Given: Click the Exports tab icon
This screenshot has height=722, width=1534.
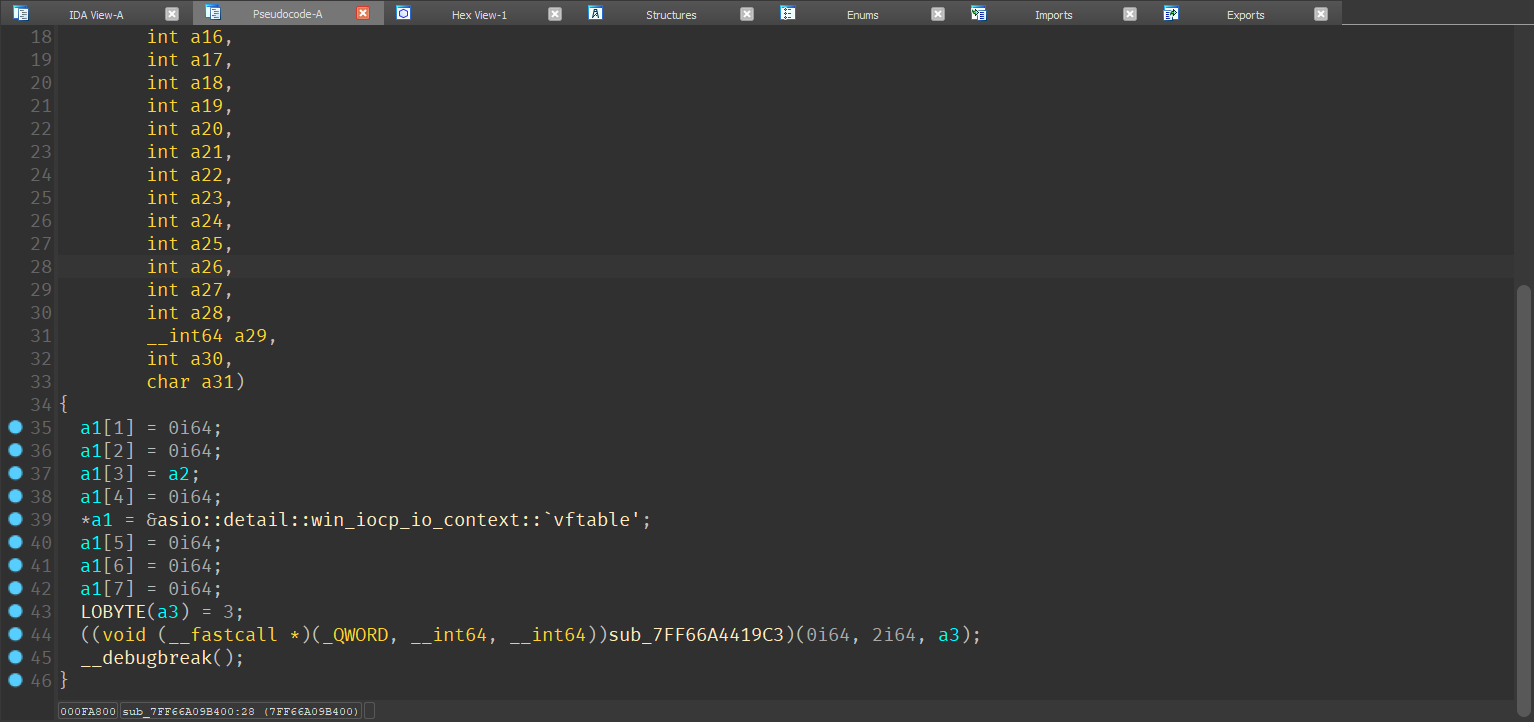Looking at the screenshot, I should (1170, 13).
